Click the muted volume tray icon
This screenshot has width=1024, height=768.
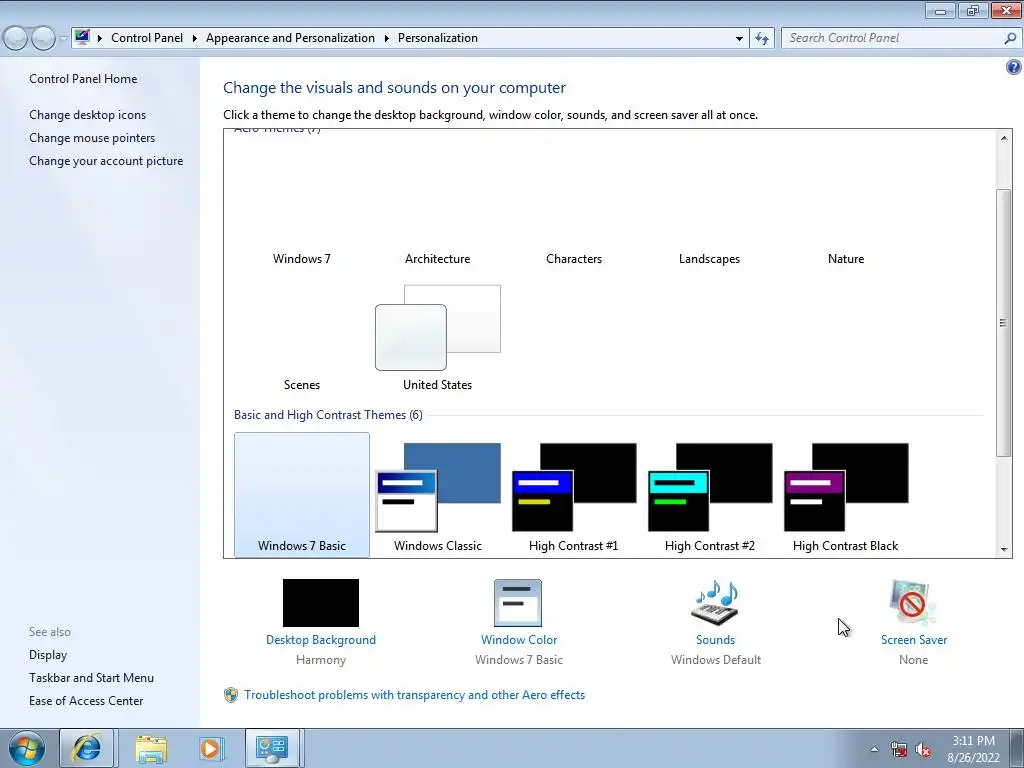point(923,750)
